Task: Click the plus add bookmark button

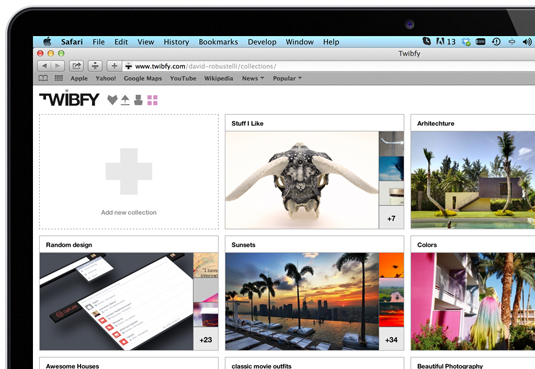Action: [x=114, y=66]
